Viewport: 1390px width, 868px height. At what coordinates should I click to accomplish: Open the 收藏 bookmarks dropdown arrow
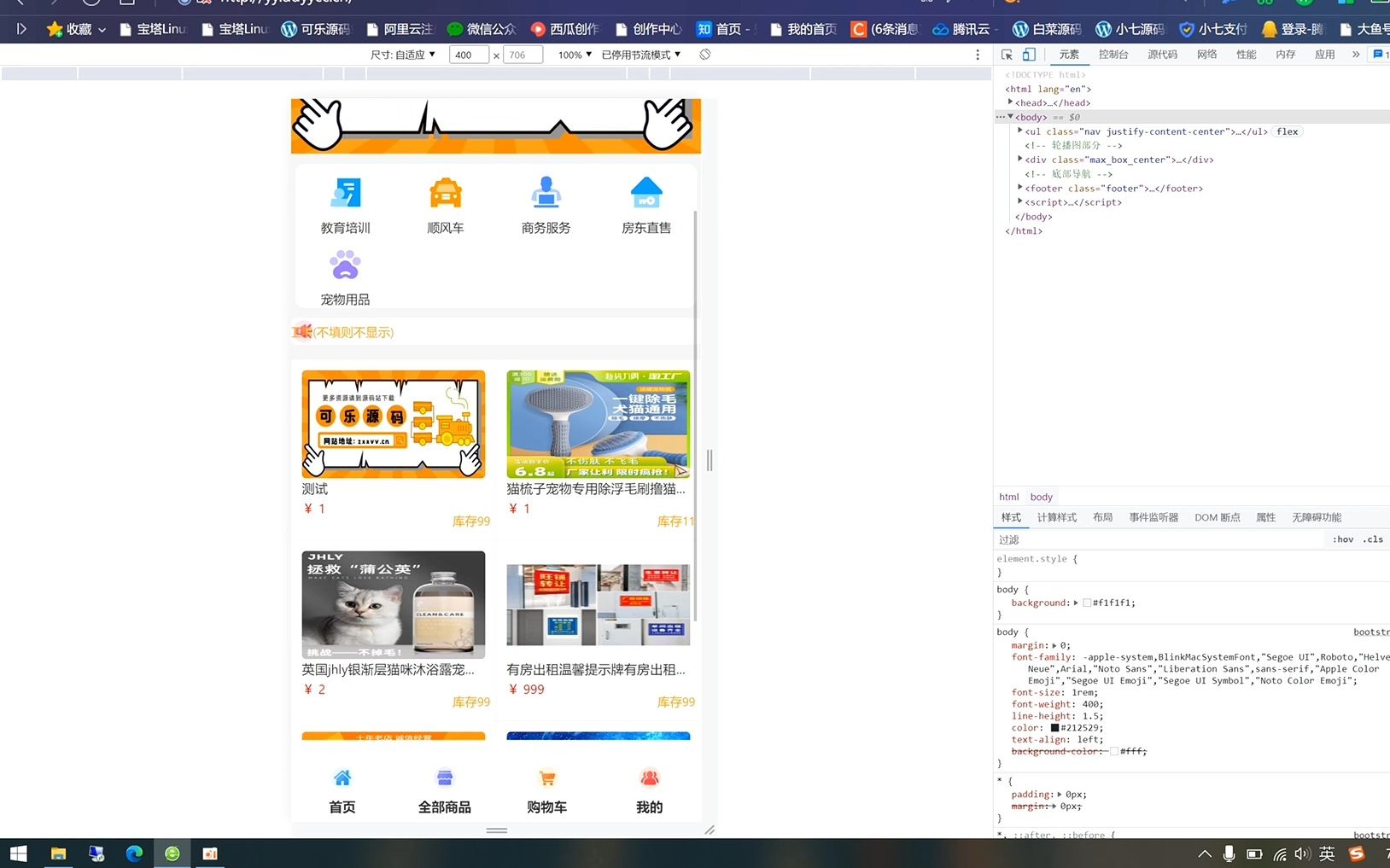(x=102, y=29)
